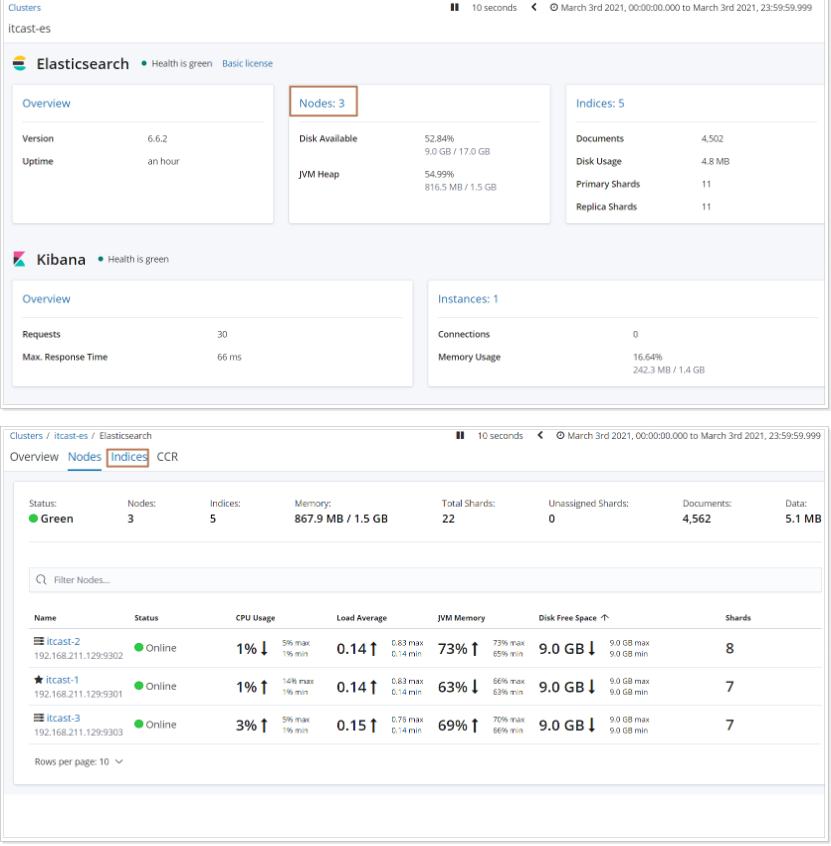Sort by the Load Average column header
The height and width of the screenshot is (846, 831).
click(362, 617)
